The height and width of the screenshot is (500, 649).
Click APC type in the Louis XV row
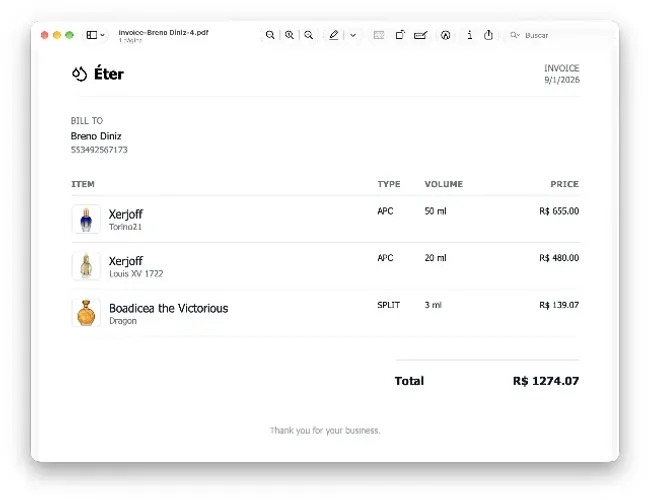click(385, 258)
